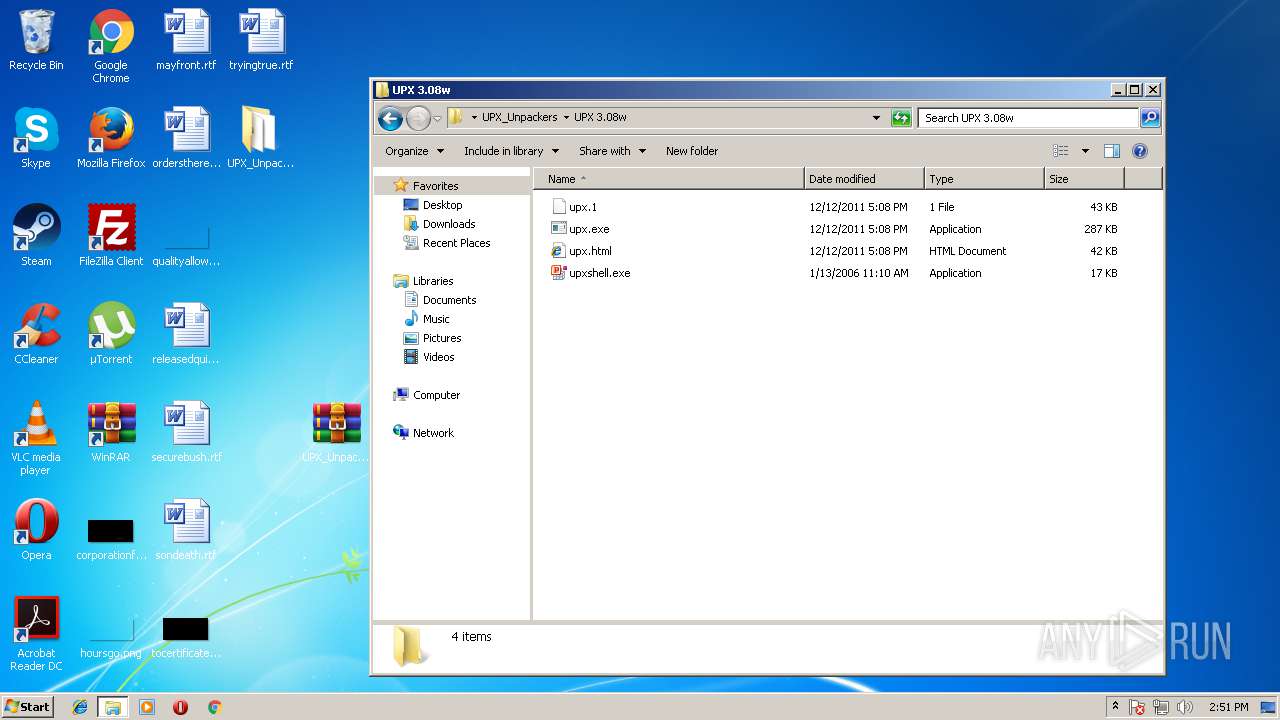
Task: Open Downloads in navigation pane
Action: pos(449,224)
